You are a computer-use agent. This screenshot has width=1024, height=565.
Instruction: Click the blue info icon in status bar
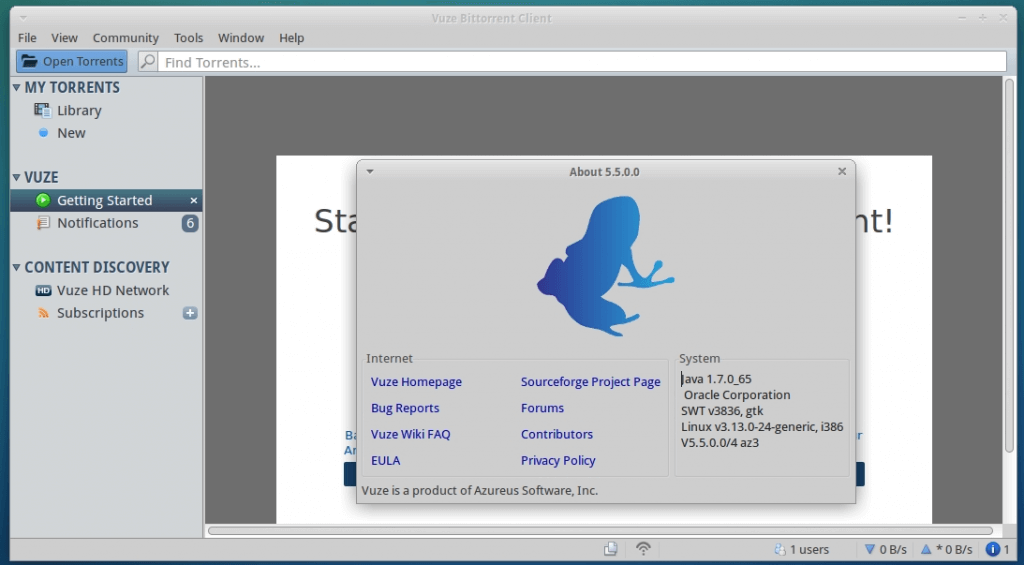coord(992,549)
